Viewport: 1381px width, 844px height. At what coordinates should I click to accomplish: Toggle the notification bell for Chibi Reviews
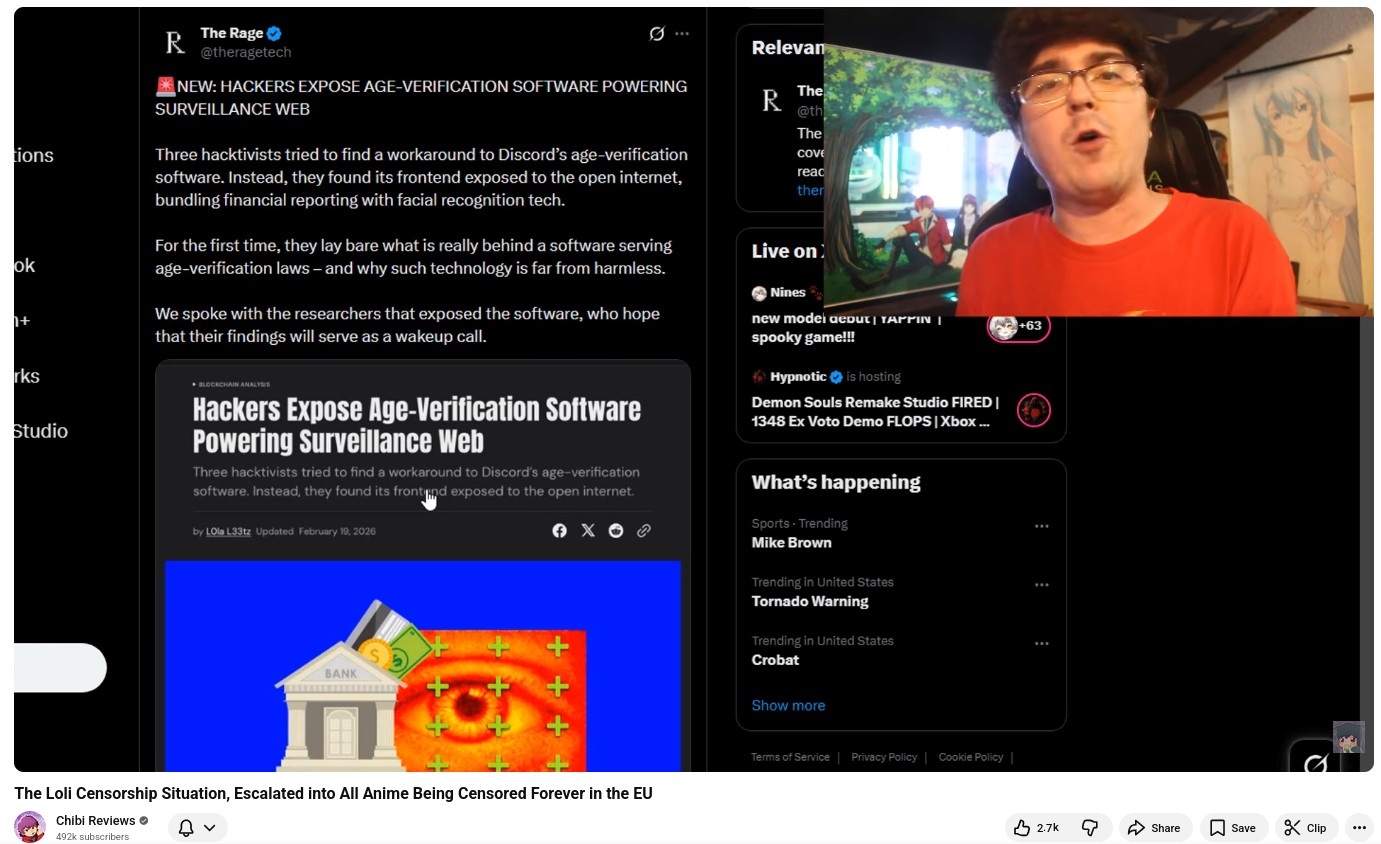click(x=186, y=828)
